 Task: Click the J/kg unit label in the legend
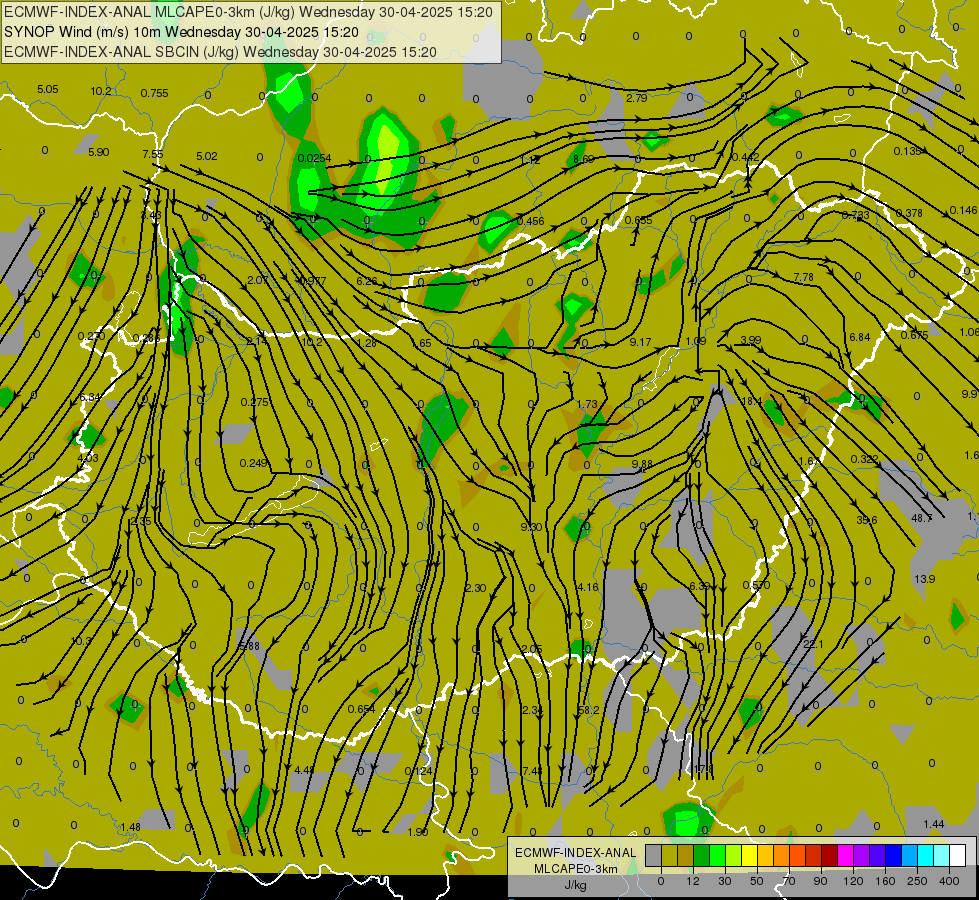tap(575, 885)
